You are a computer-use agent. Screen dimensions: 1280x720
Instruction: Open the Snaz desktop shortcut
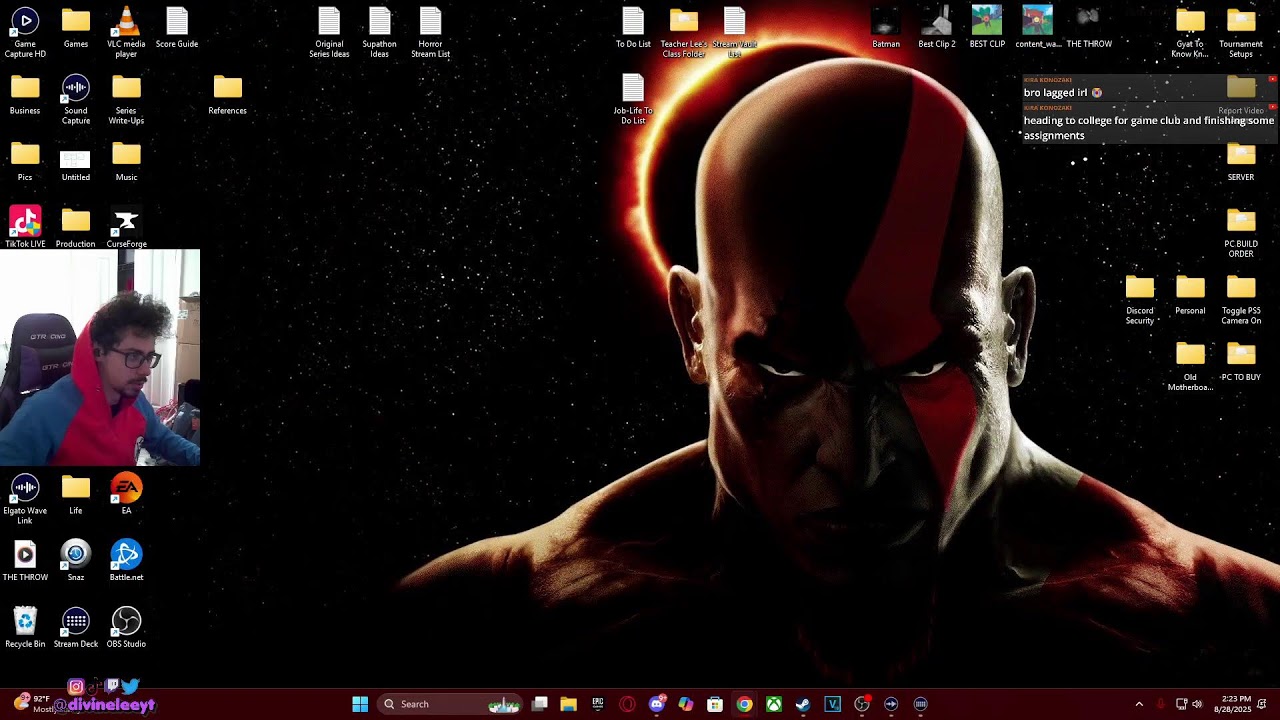click(x=76, y=560)
